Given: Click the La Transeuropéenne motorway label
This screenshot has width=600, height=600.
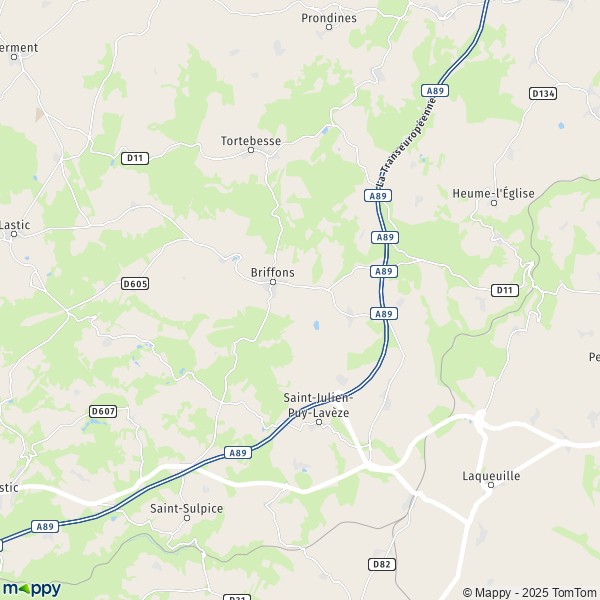Looking at the screenshot, I should coord(407,142).
